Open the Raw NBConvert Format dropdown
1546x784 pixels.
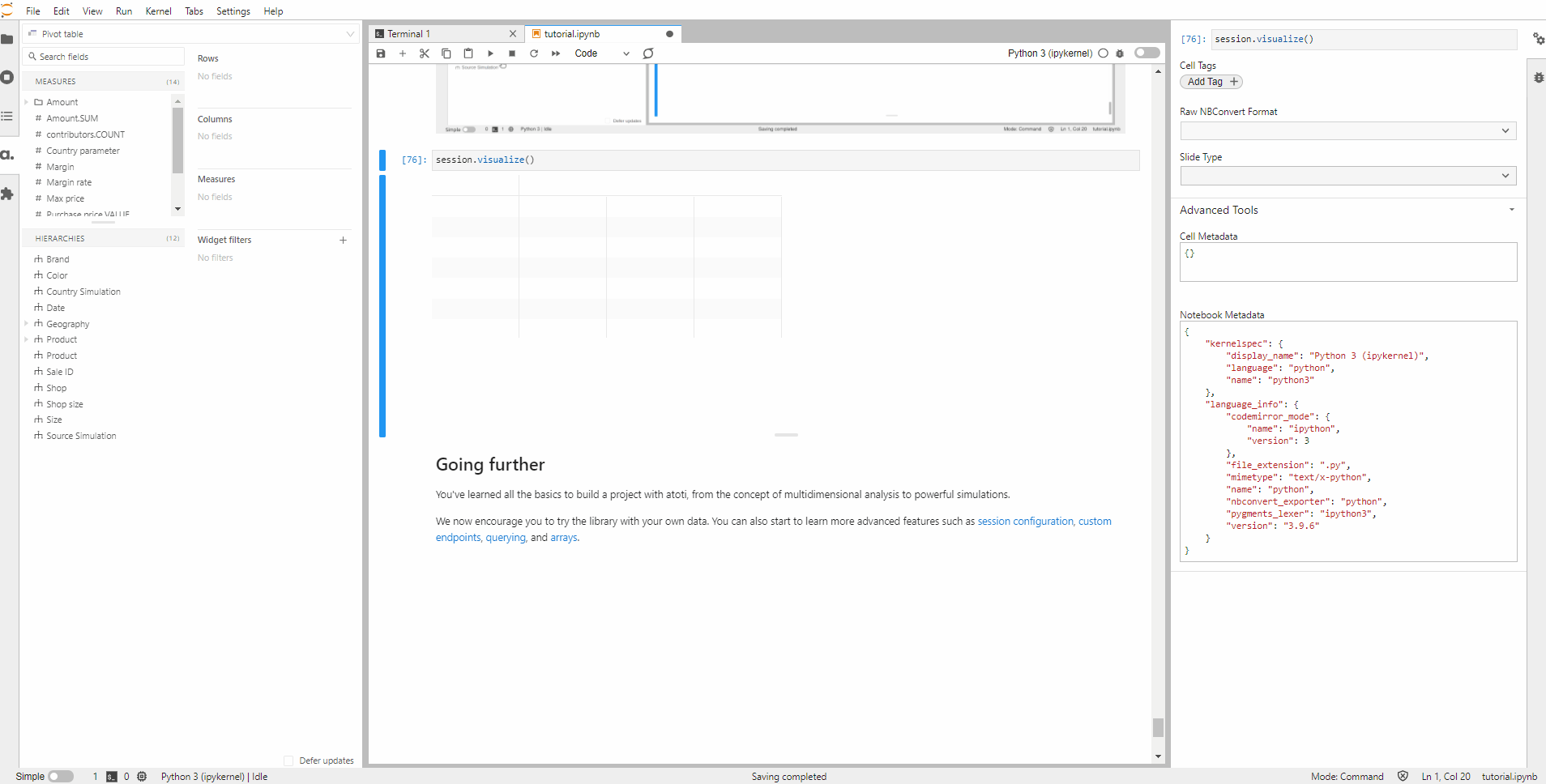coord(1348,130)
